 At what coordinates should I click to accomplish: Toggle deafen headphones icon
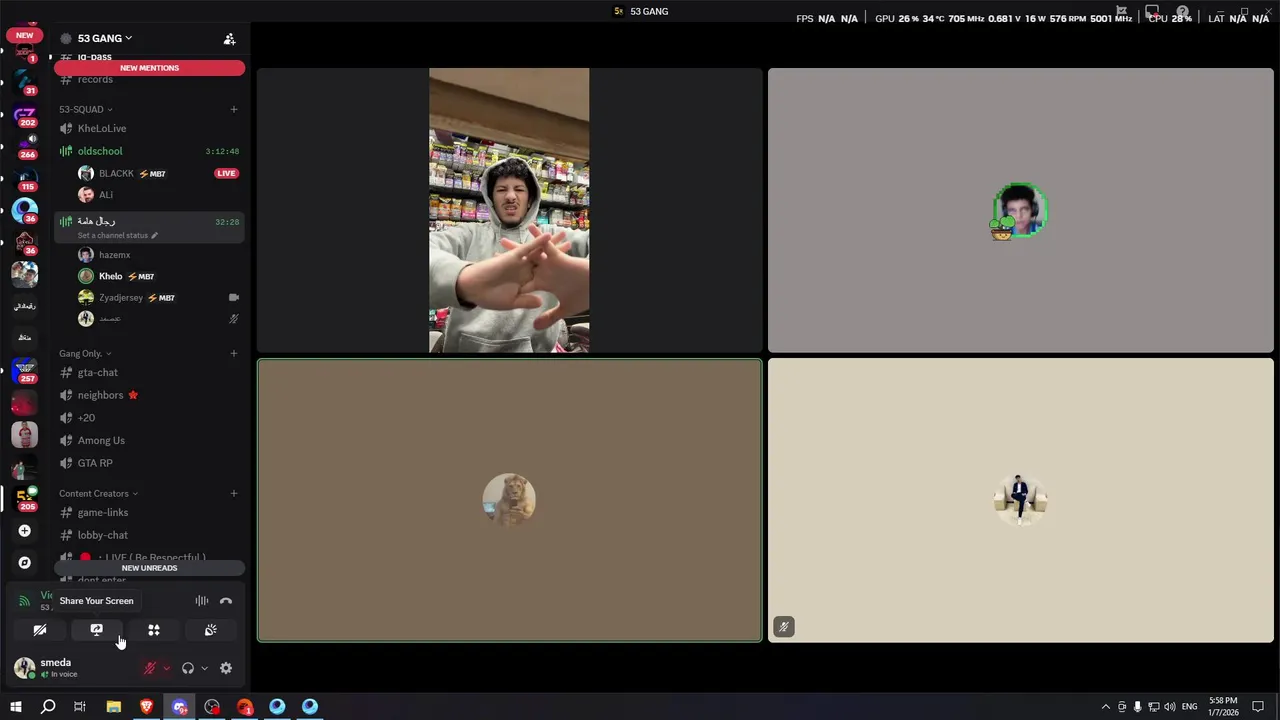[188, 668]
